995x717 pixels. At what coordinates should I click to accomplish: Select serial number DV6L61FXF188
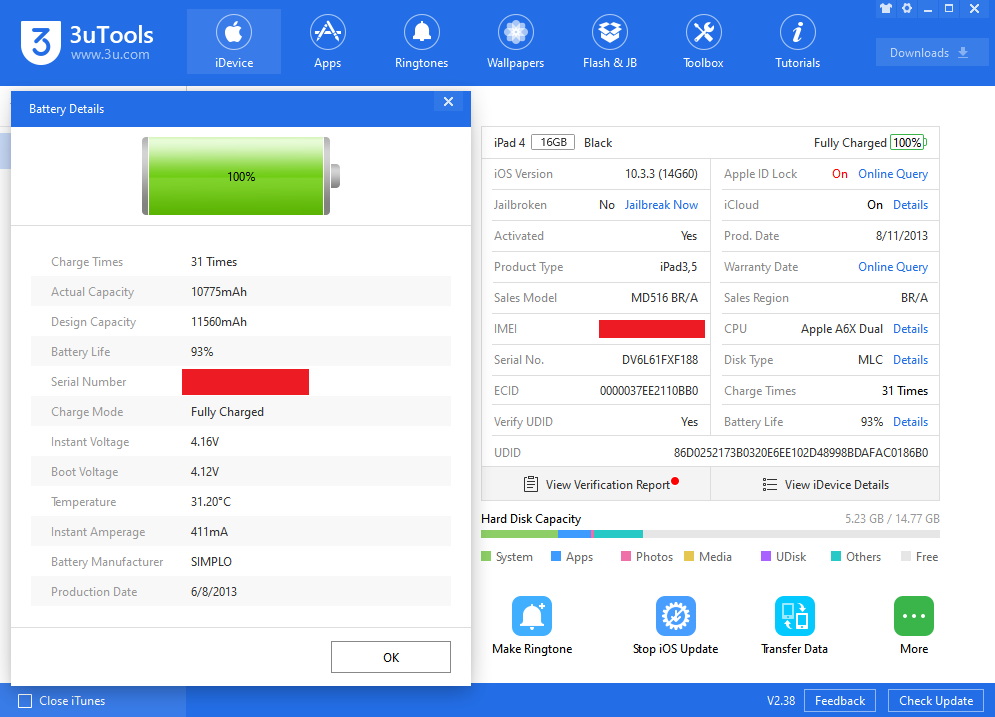660,360
